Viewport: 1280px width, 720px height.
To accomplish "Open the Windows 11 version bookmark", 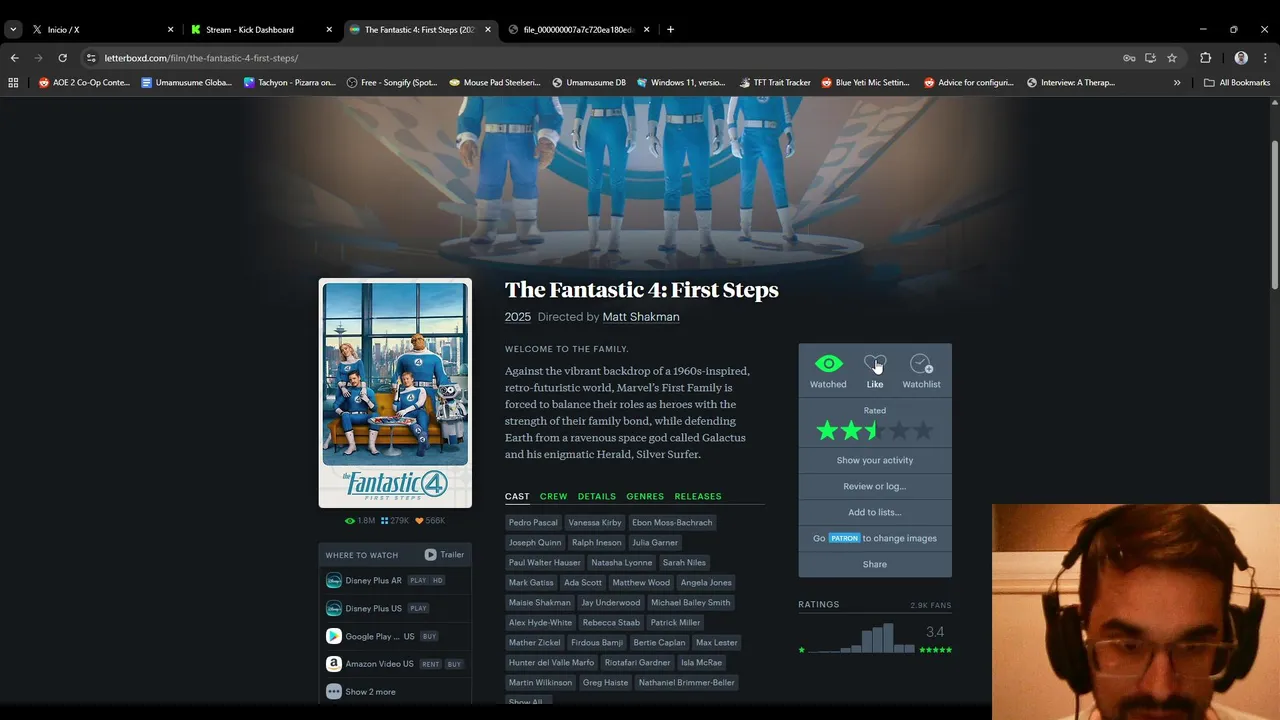I will 681,83.
